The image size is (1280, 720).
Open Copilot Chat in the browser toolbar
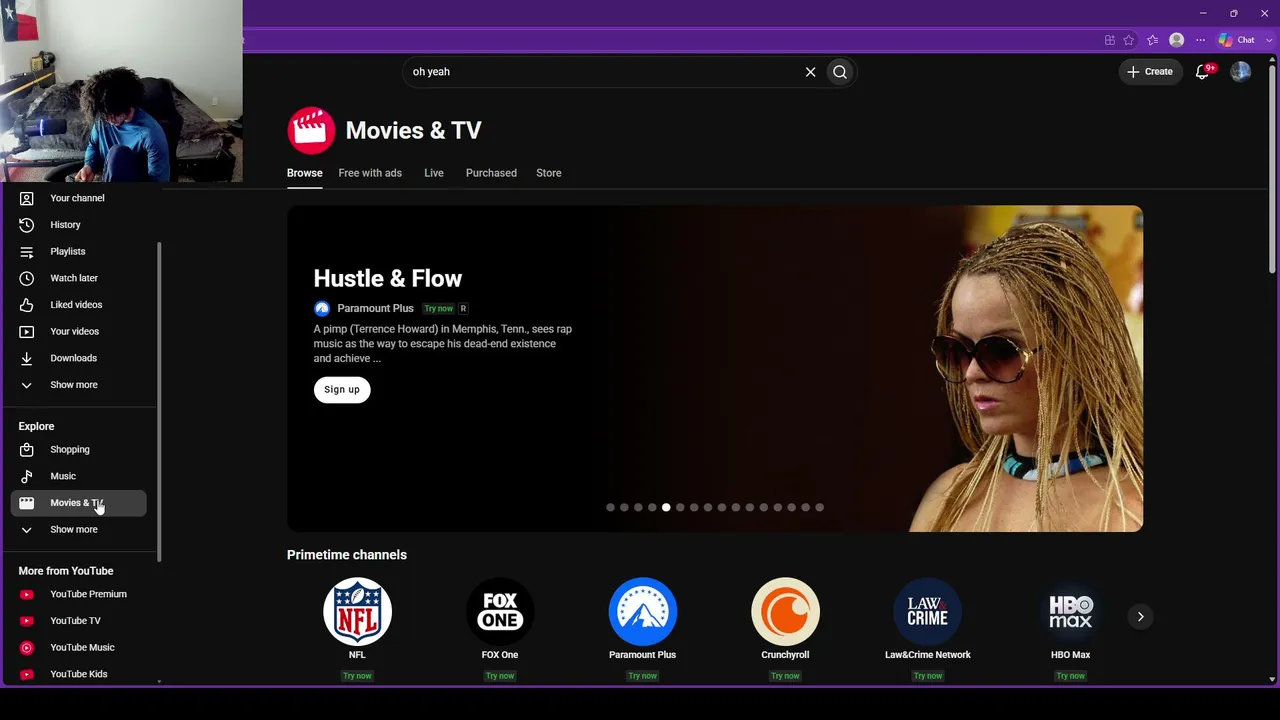(x=1236, y=40)
